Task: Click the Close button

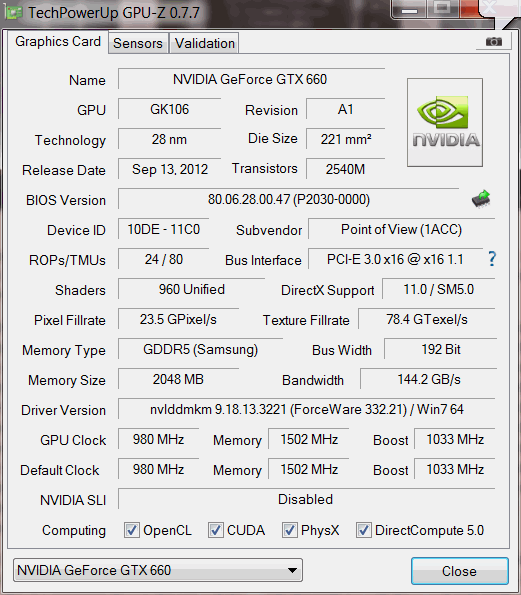Action: 460,571
